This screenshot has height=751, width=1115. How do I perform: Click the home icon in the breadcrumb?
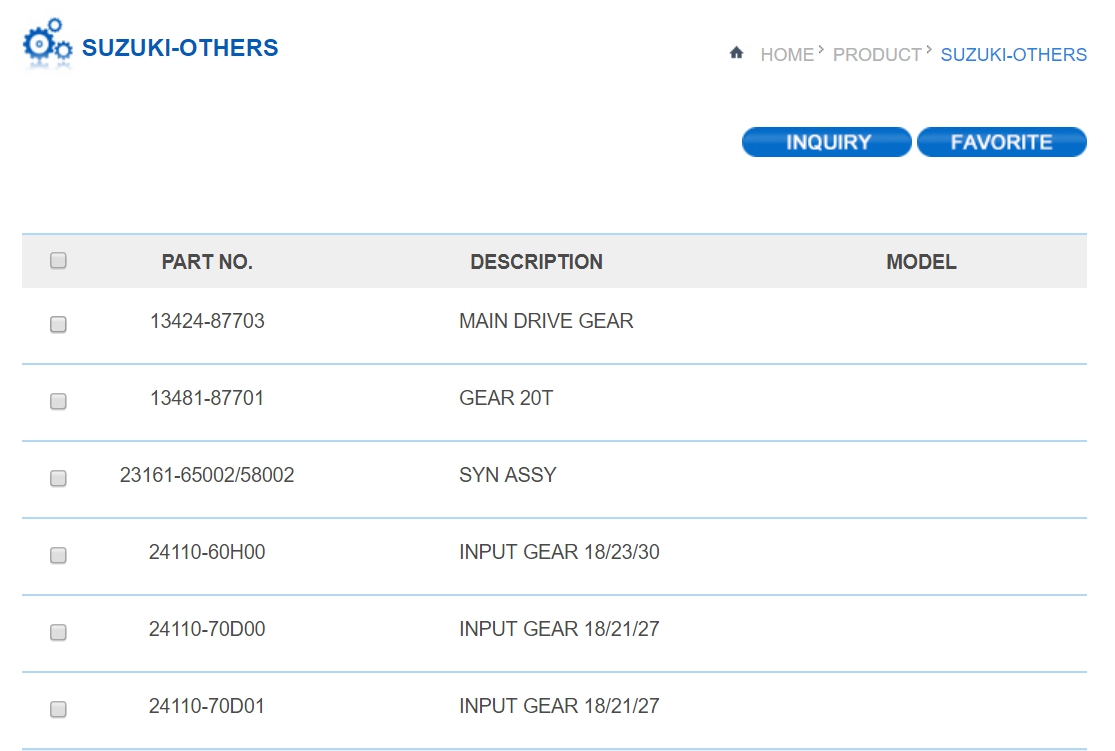click(x=737, y=53)
